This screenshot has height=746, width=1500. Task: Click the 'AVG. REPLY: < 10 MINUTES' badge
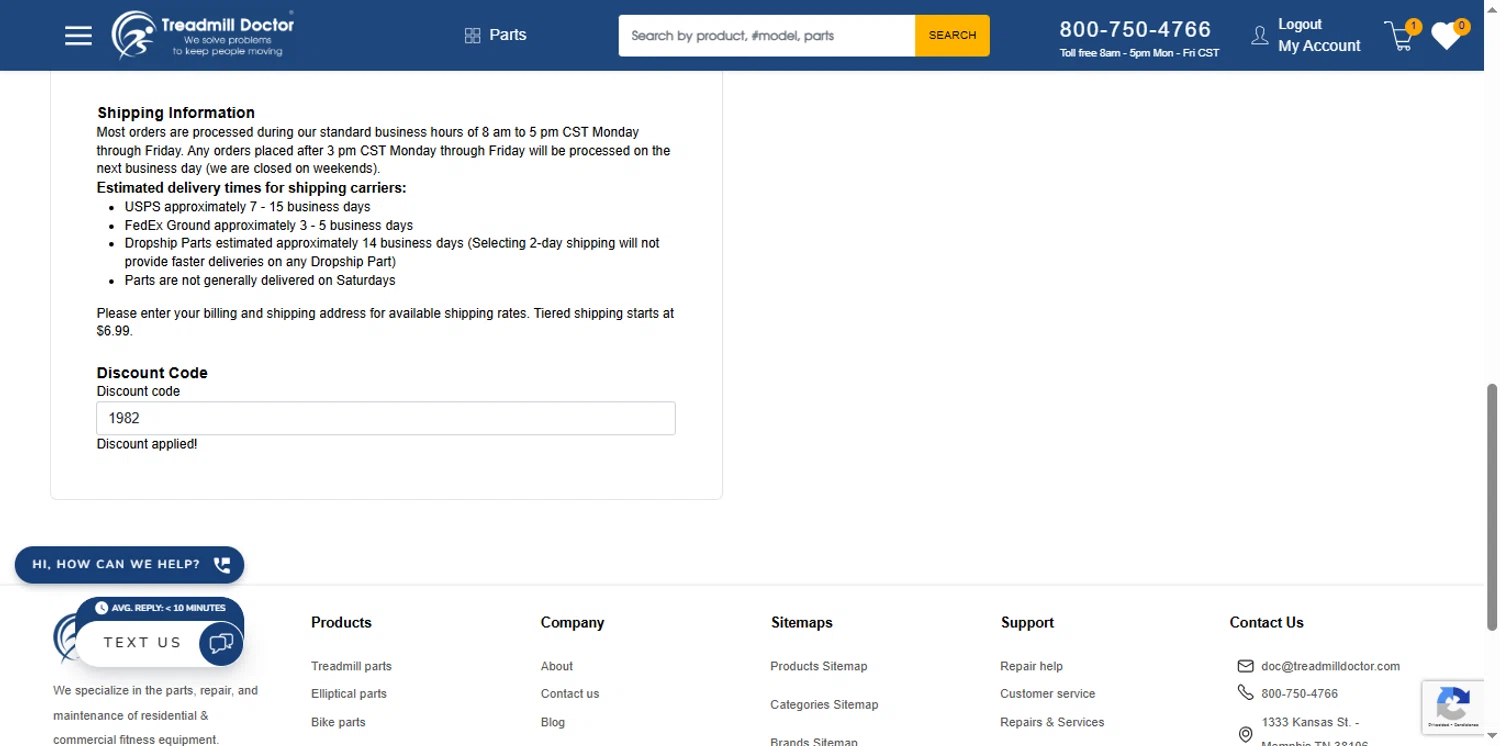(160, 608)
